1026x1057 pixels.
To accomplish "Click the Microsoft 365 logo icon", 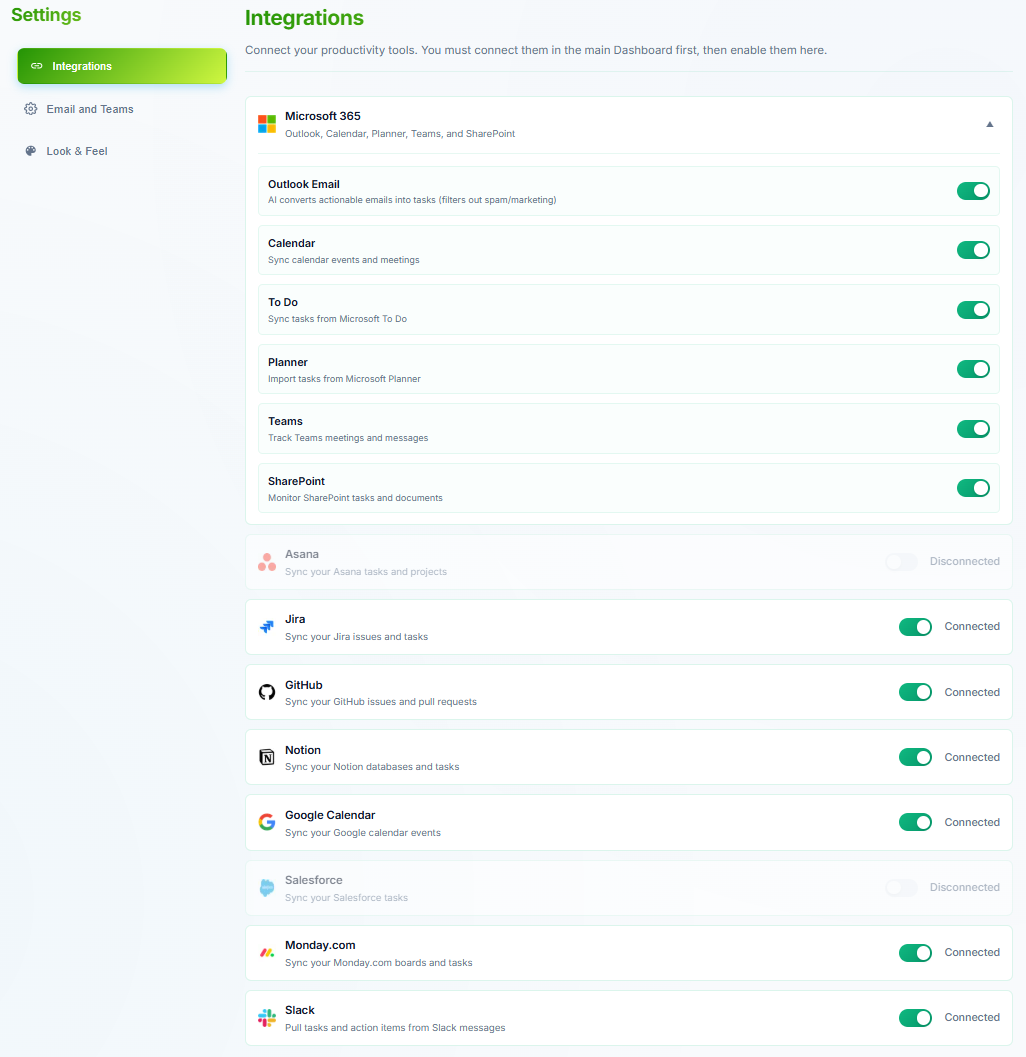I will click(267, 124).
